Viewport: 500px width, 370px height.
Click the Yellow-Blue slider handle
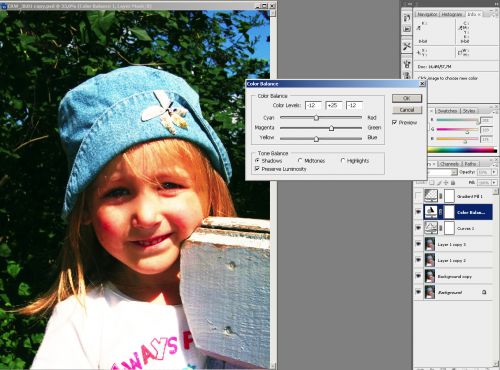pos(316,139)
